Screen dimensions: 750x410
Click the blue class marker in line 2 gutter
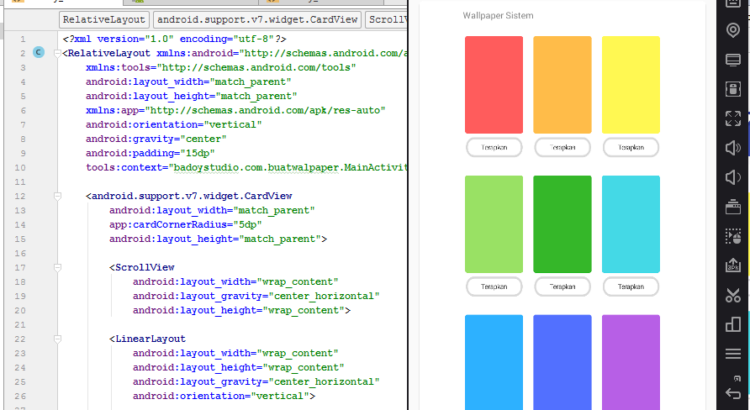pos(38,50)
